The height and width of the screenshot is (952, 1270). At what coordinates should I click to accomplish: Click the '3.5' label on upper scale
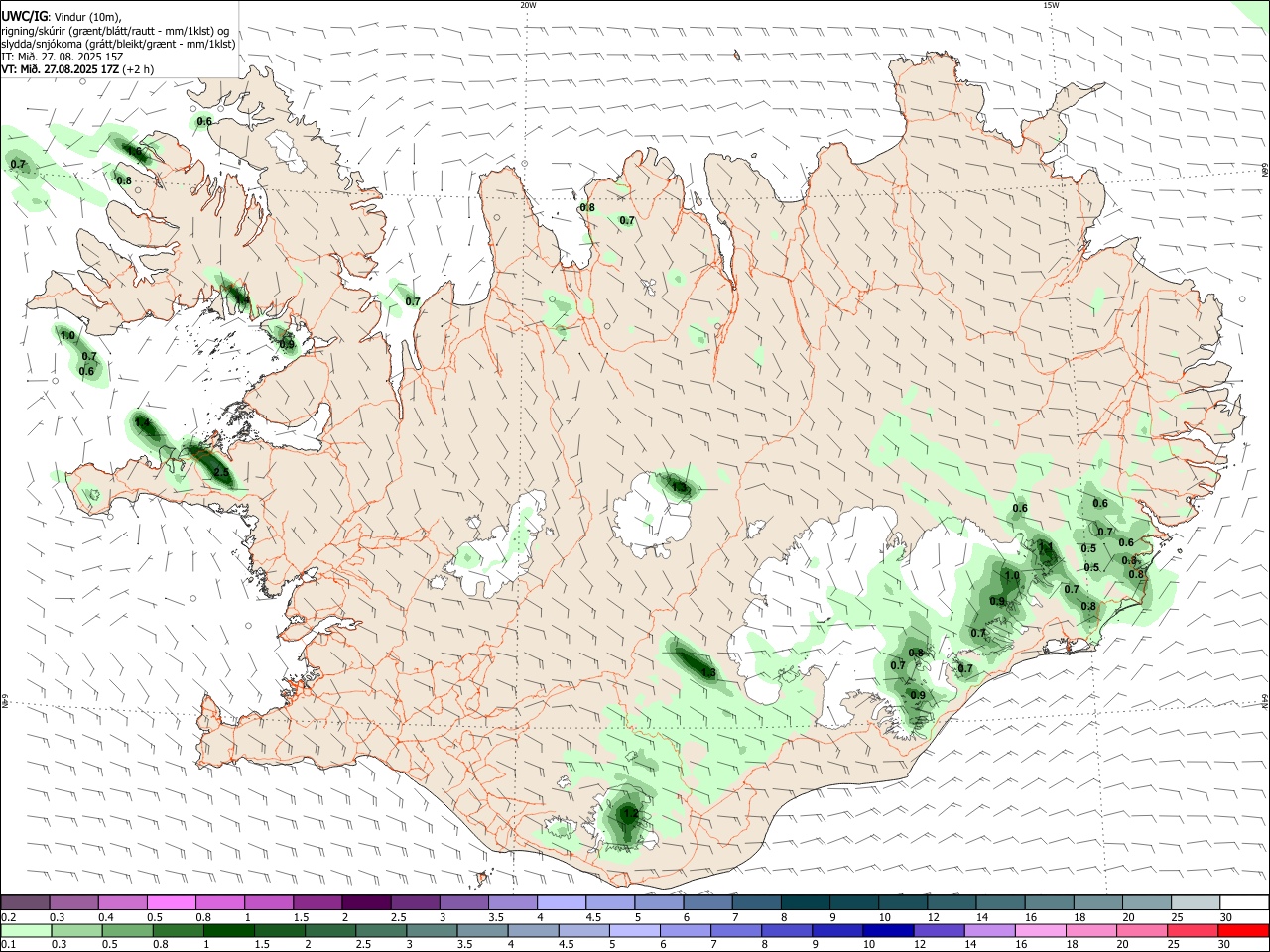[495, 917]
